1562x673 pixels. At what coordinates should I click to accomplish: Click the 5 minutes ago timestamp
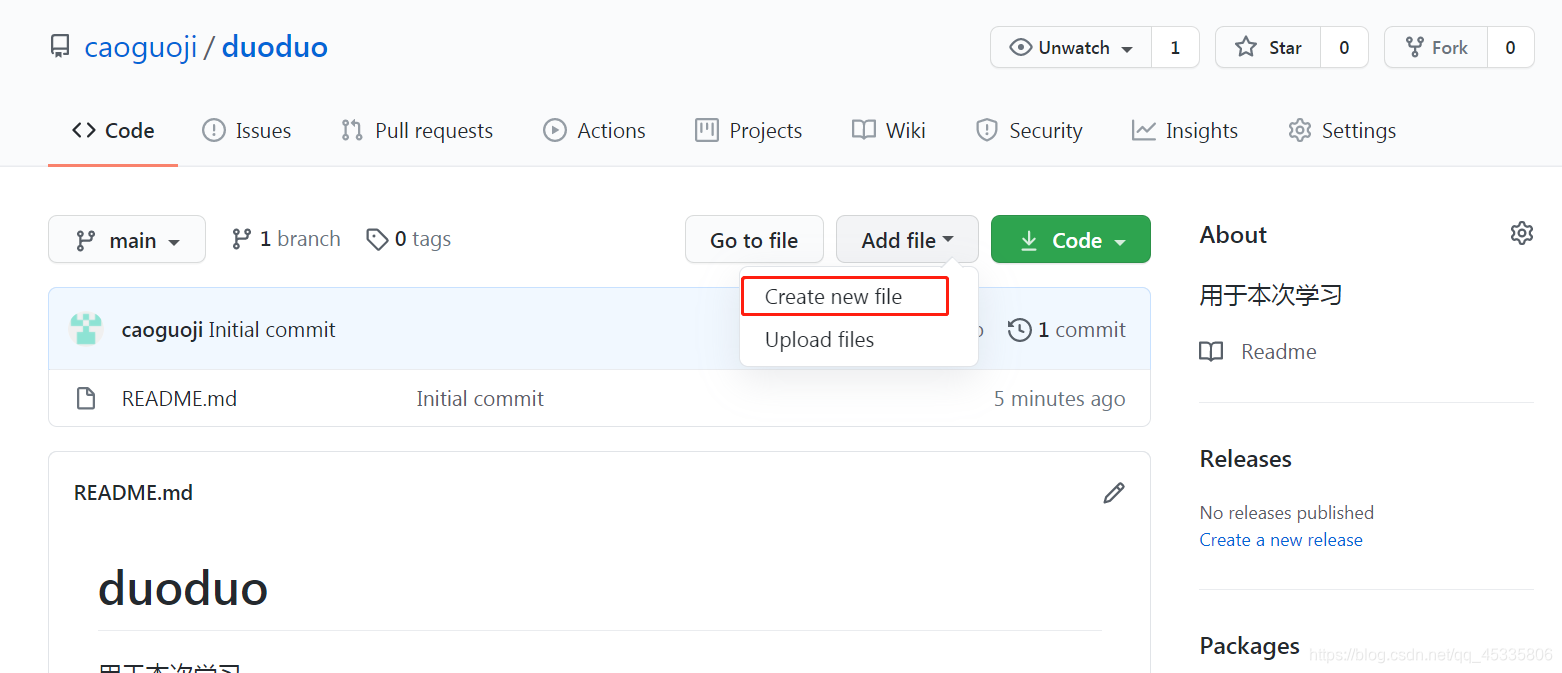click(x=1059, y=399)
